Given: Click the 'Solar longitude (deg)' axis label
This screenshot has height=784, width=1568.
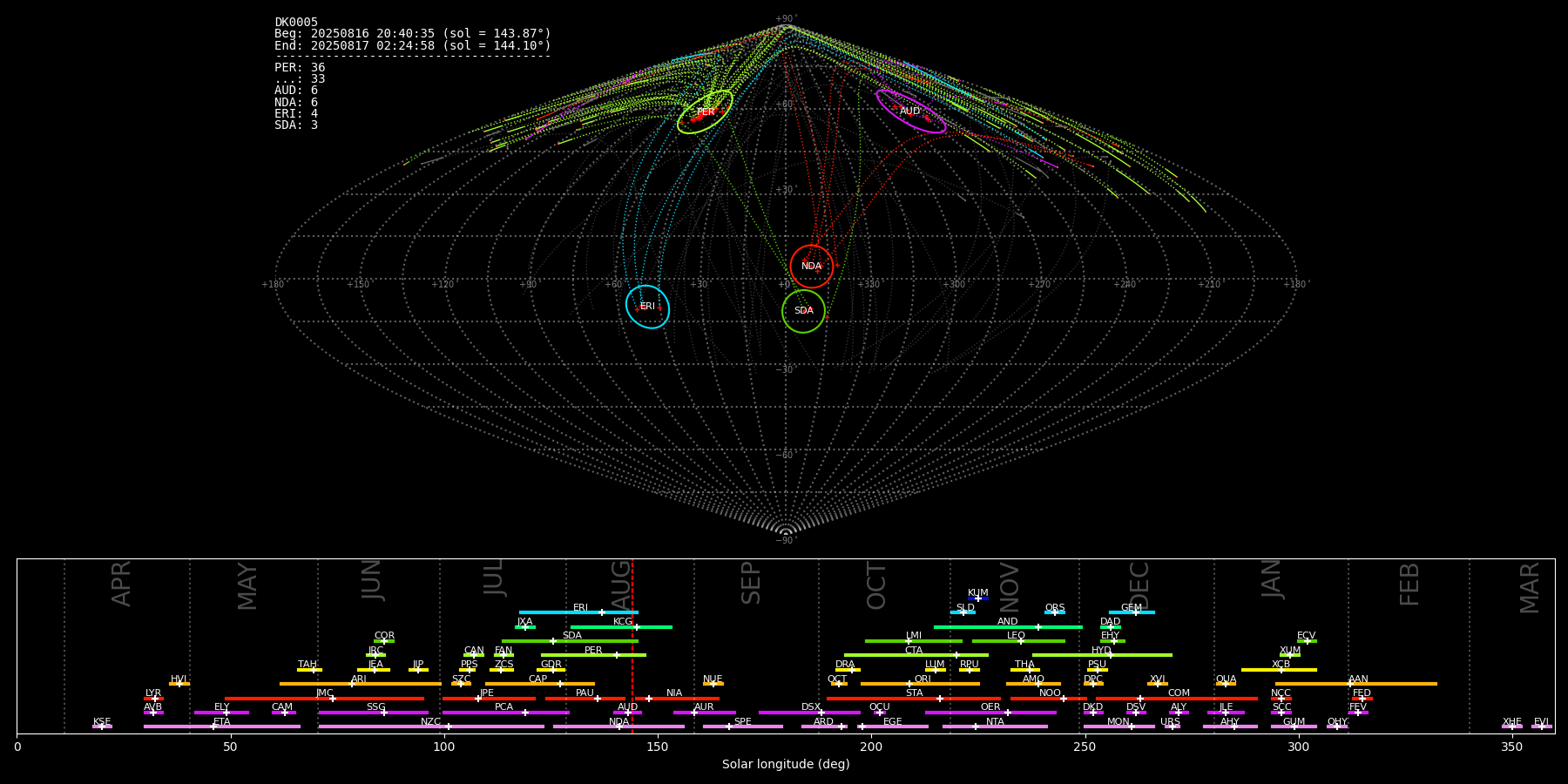Looking at the screenshot, I should click(x=786, y=765).
